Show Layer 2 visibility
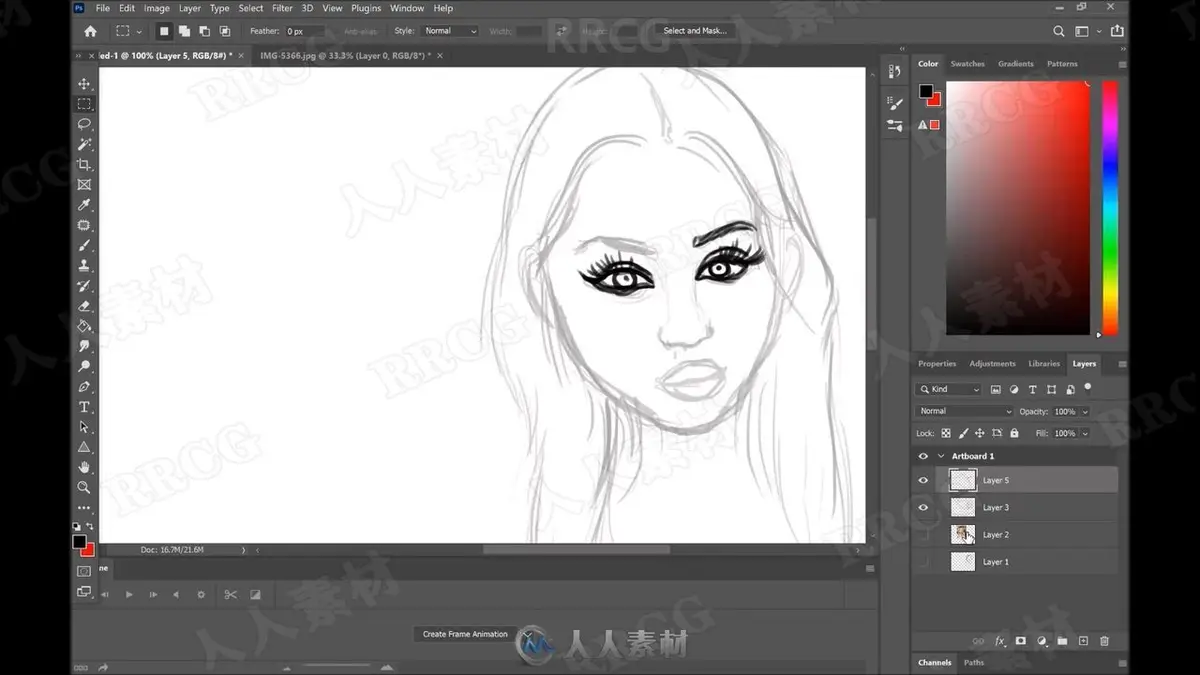Screen dimensions: 1200x675 (x=923, y=535)
